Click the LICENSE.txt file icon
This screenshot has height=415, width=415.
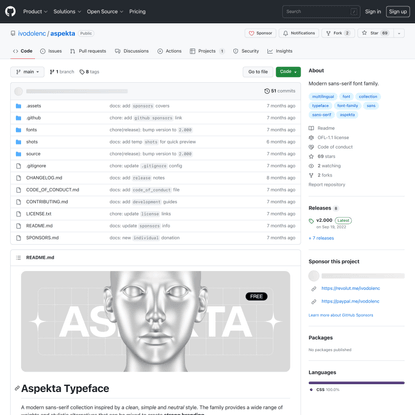(19, 214)
